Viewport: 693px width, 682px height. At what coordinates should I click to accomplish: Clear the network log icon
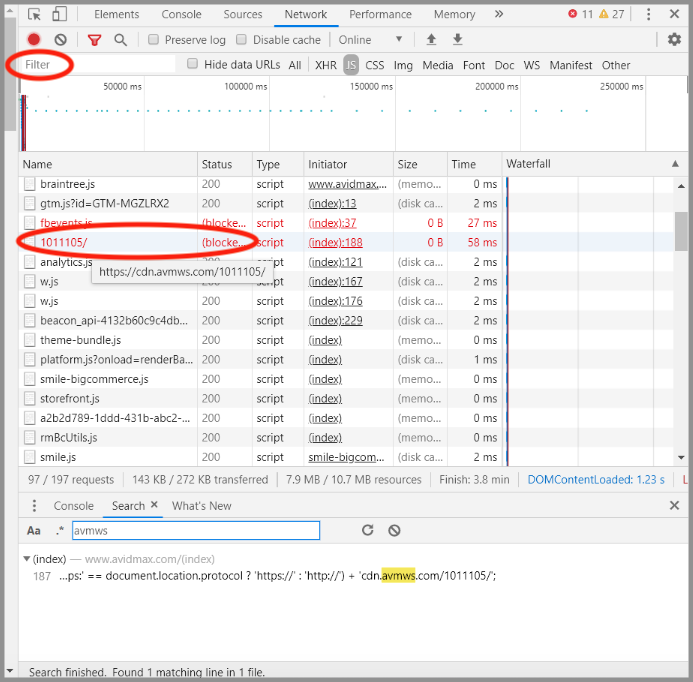[x=61, y=40]
